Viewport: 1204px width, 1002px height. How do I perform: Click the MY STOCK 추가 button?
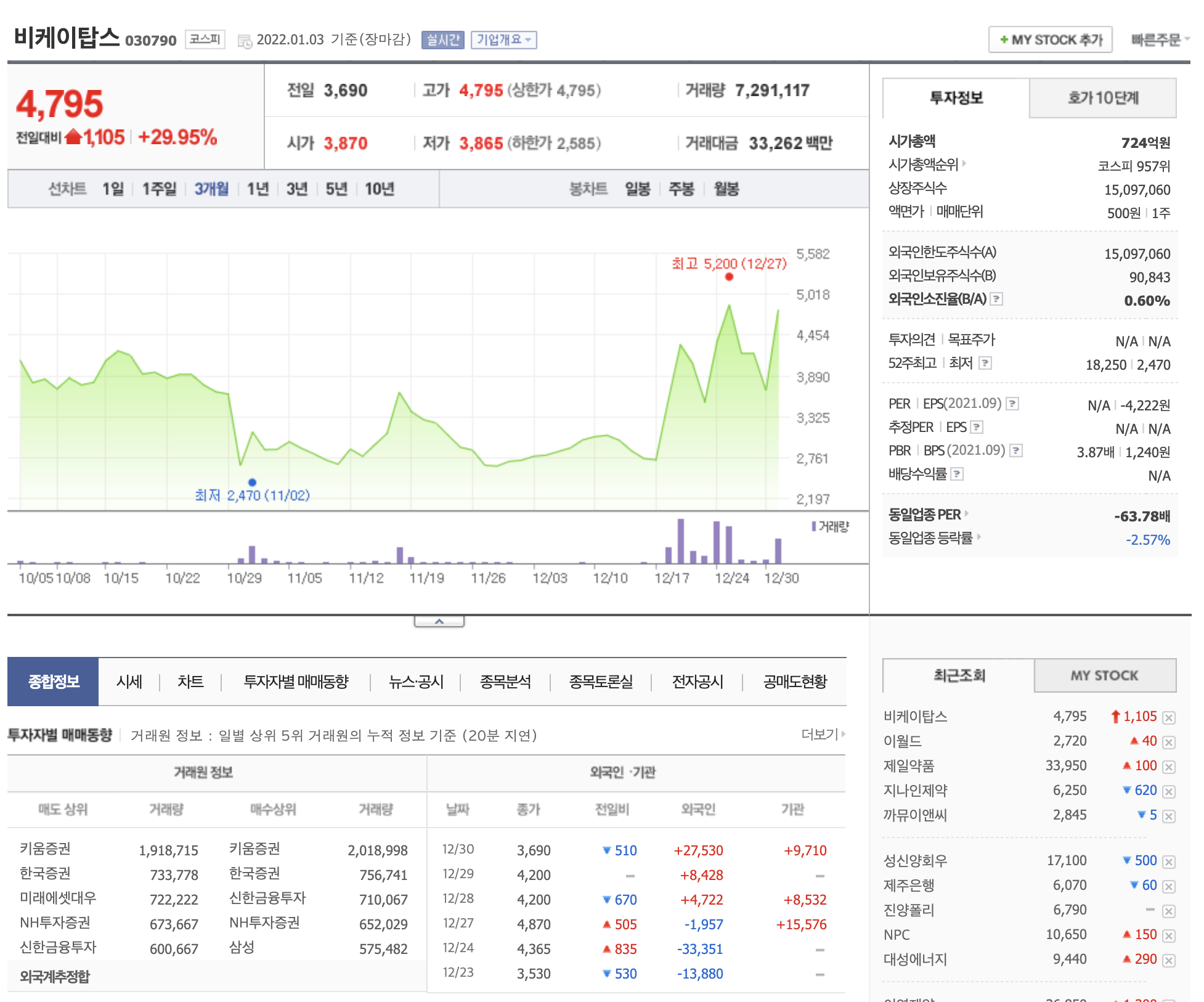(1050, 40)
